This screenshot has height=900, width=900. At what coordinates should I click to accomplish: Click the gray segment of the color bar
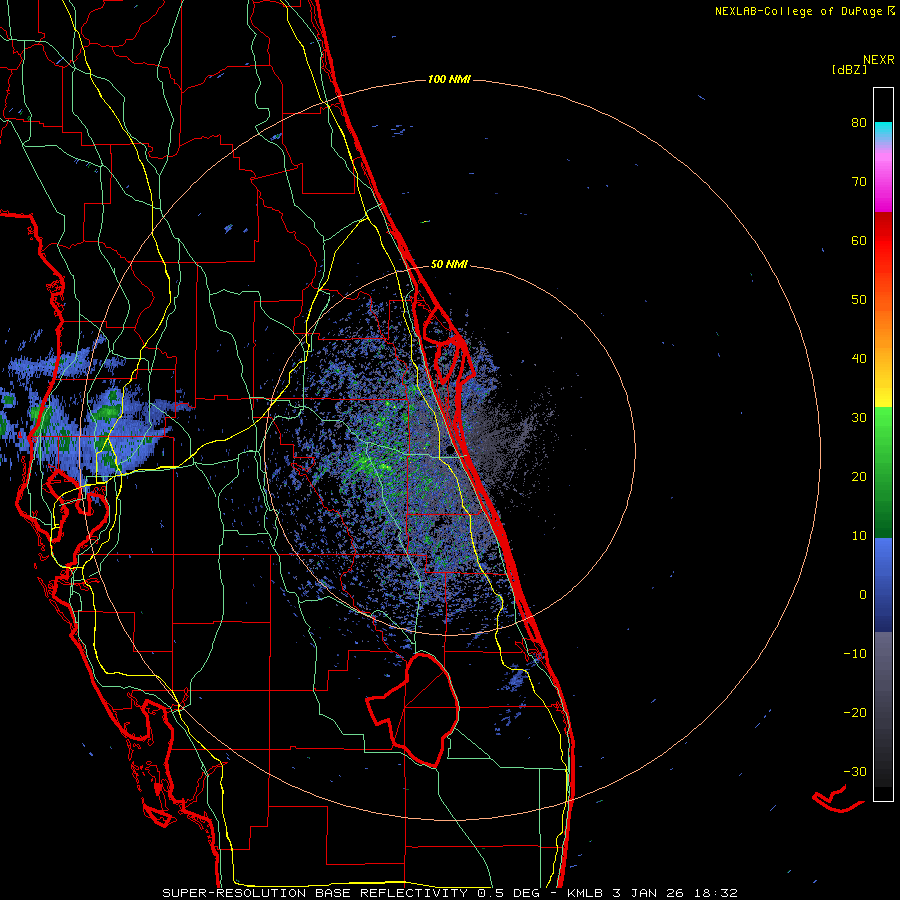883,709
